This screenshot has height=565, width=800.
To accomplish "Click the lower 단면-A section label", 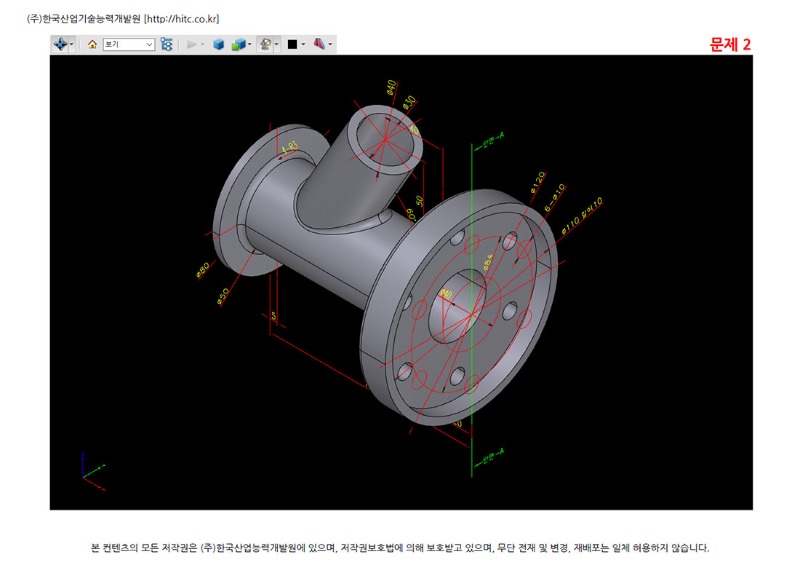I will 493,456.
